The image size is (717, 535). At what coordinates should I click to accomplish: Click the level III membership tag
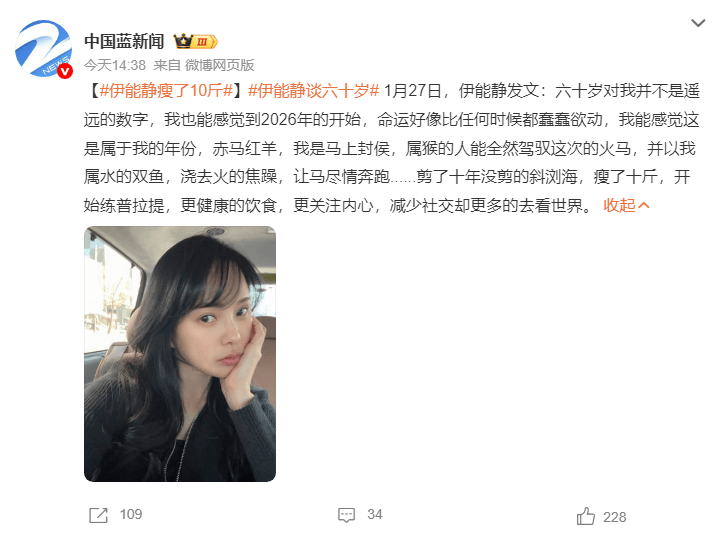[x=205, y=42]
